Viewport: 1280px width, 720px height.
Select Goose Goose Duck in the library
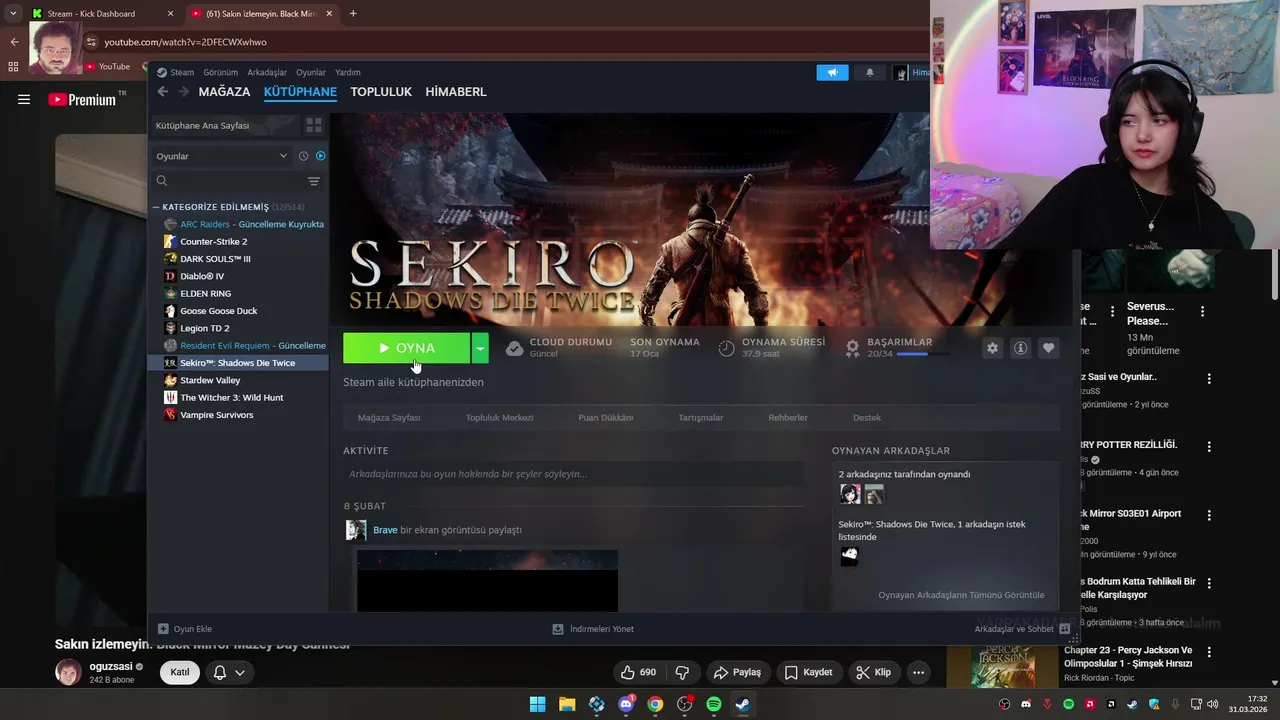tap(218, 311)
